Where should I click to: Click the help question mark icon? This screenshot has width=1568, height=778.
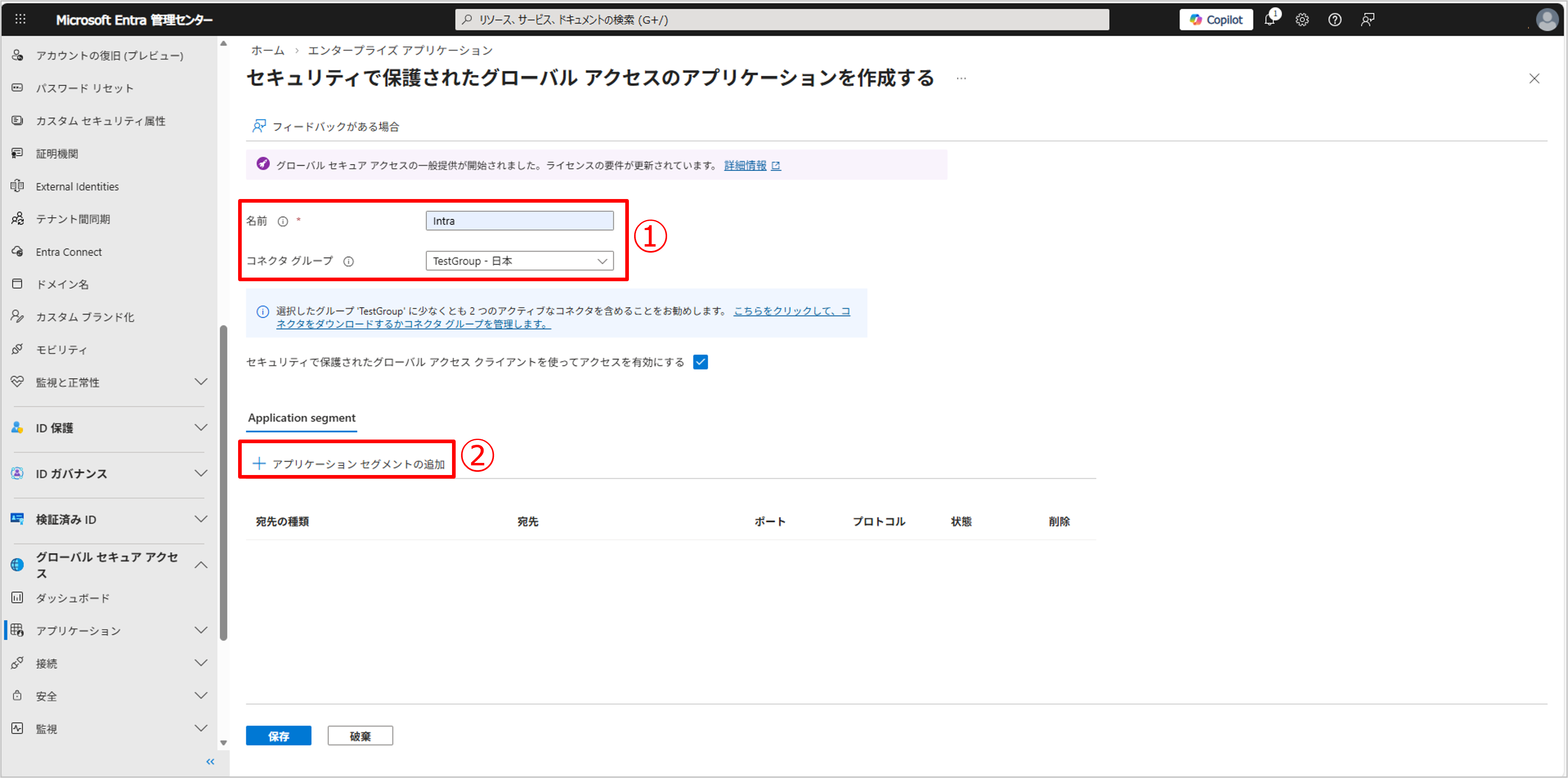(1335, 19)
